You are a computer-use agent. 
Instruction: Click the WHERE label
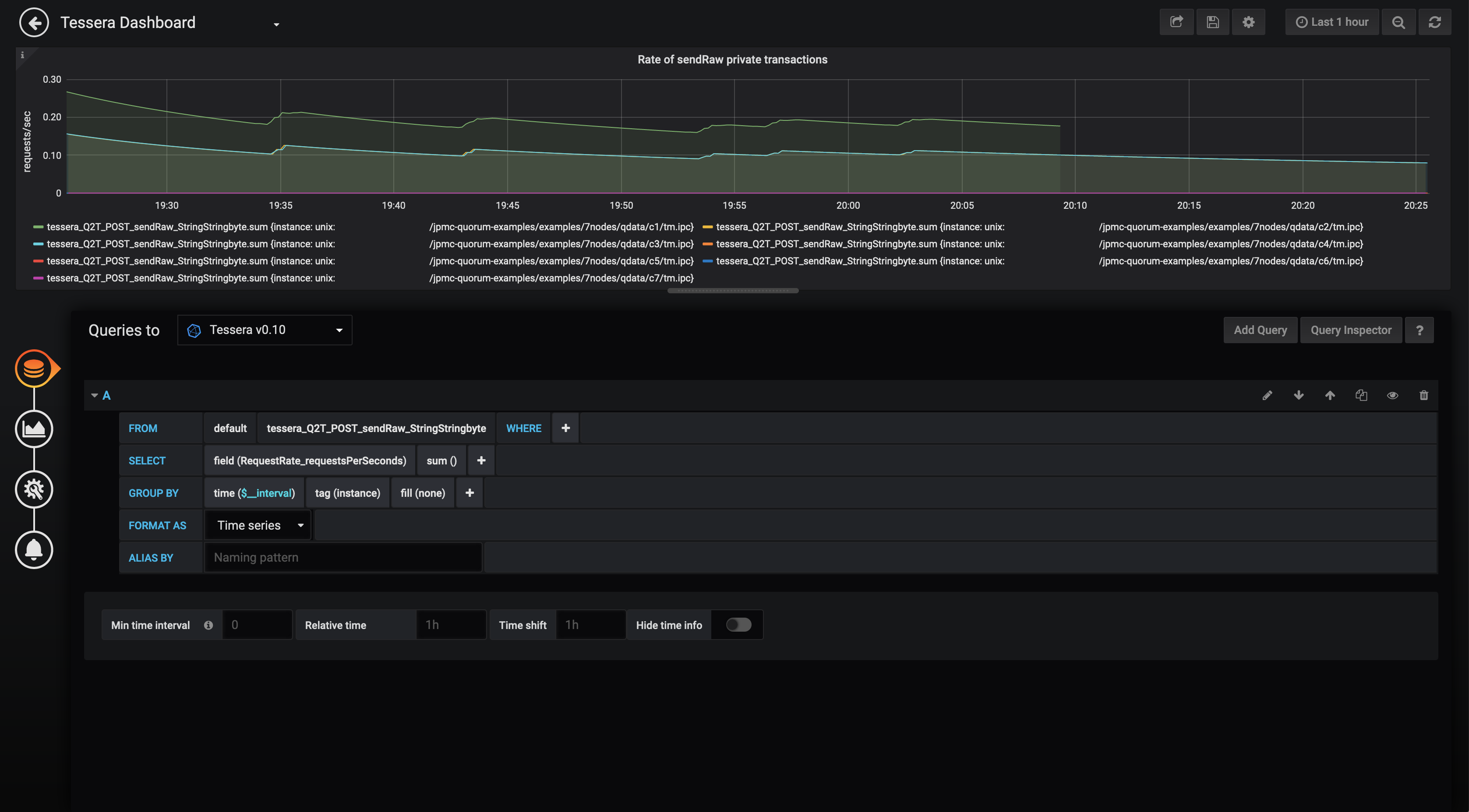[x=523, y=428]
